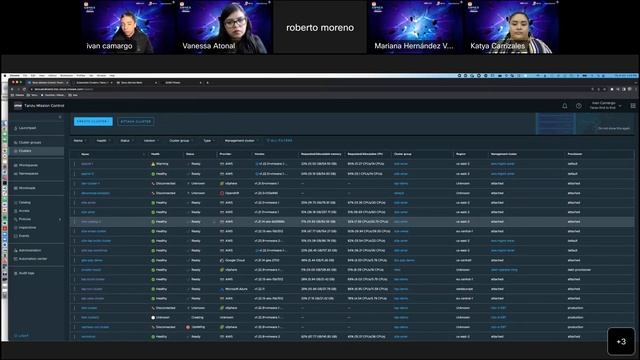The height and width of the screenshot is (360, 640).
Task: Click the white Unknown health circle icon
Action: tap(153, 318)
